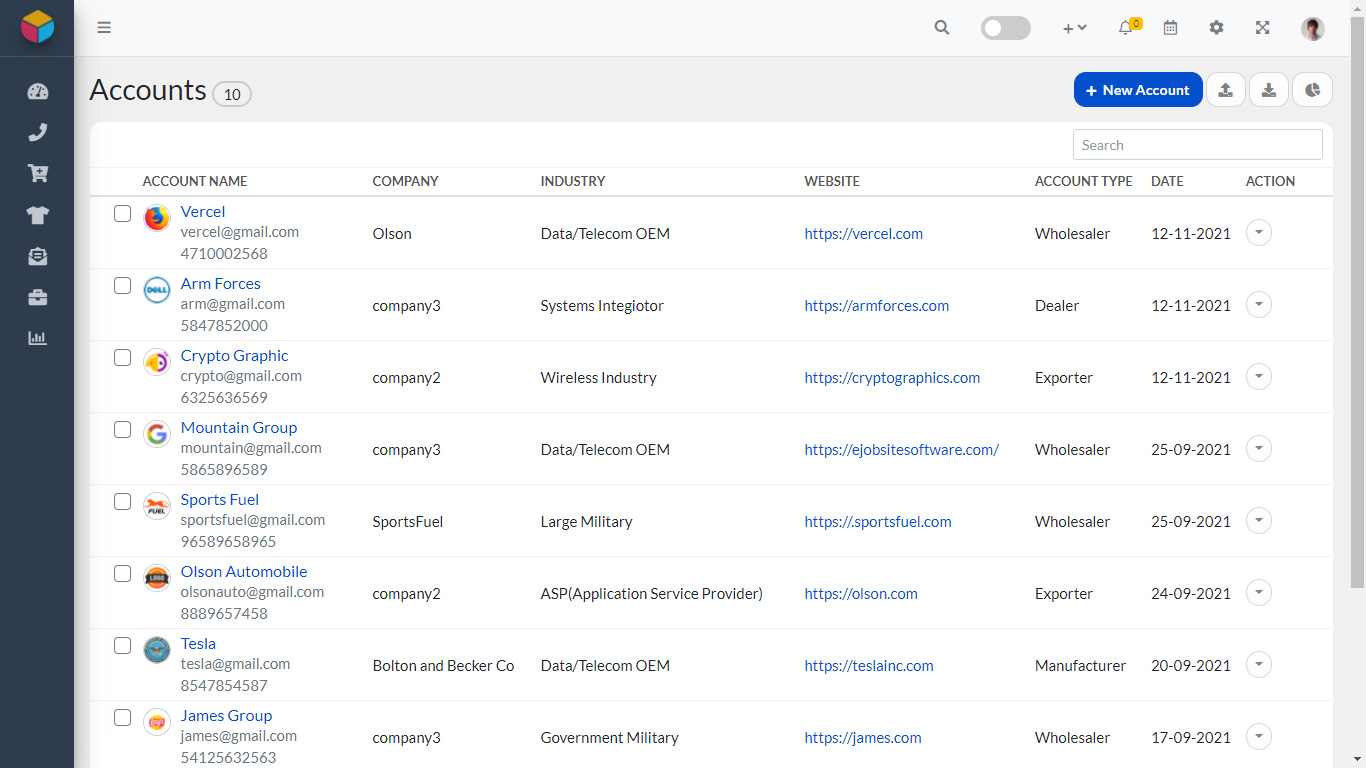The width and height of the screenshot is (1366, 768).
Task: Open the ID badge sidebar icon
Action: coord(38,256)
